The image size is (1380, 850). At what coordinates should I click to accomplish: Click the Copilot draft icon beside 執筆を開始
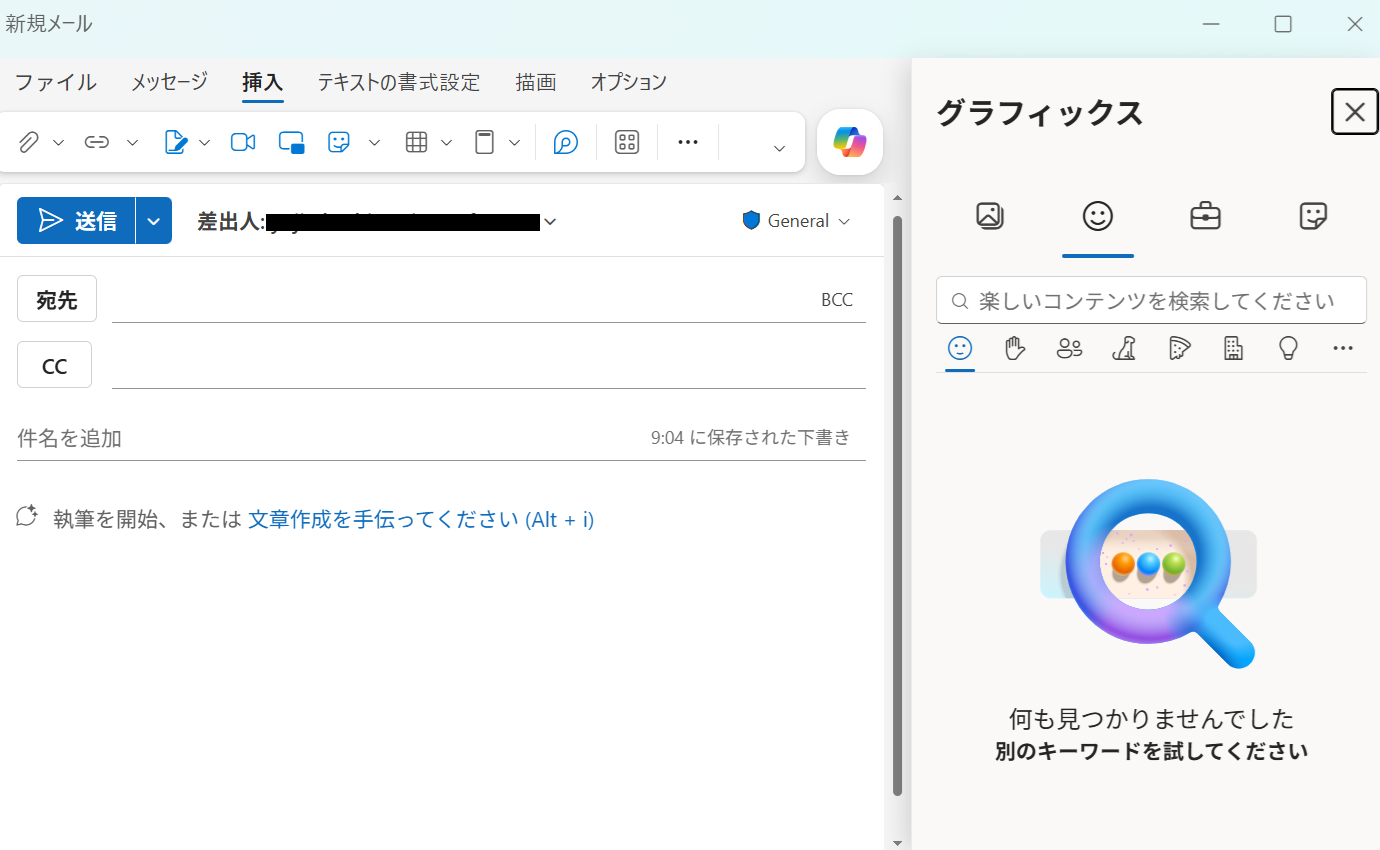point(27,516)
